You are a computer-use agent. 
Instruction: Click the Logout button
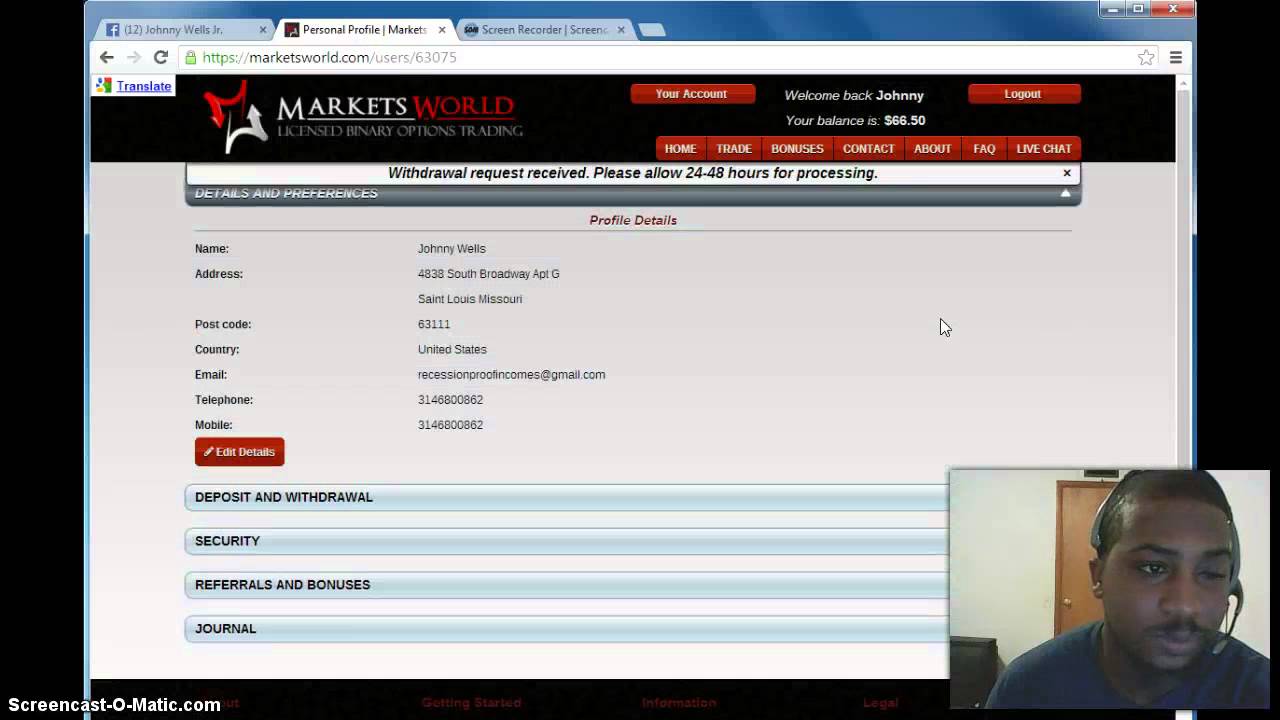tap(1023, 94)
